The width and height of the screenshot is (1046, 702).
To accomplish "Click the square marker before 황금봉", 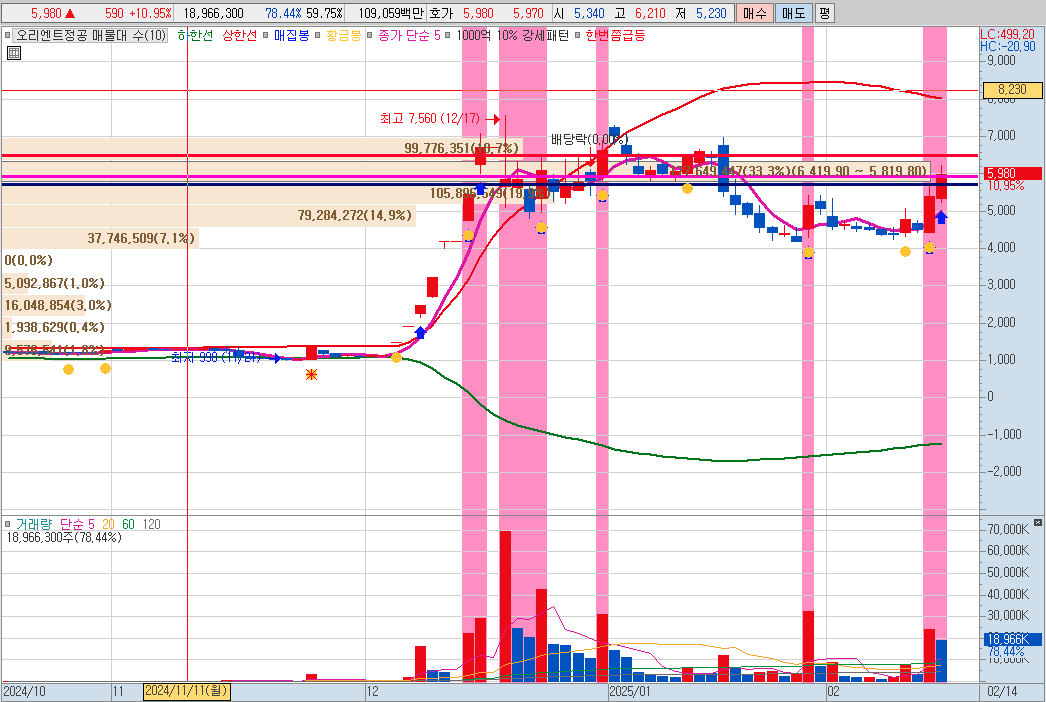I will (x=318, y=35).
